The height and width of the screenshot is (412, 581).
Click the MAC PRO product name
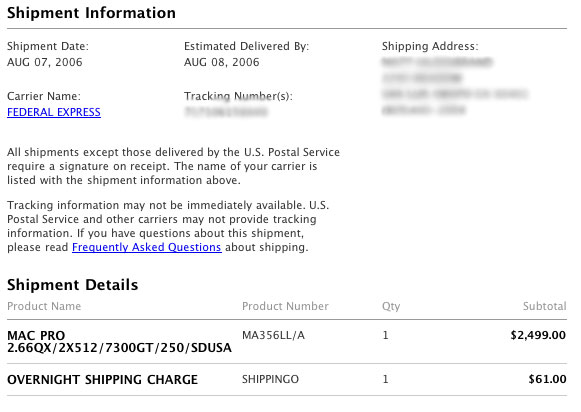click(119, 341)
